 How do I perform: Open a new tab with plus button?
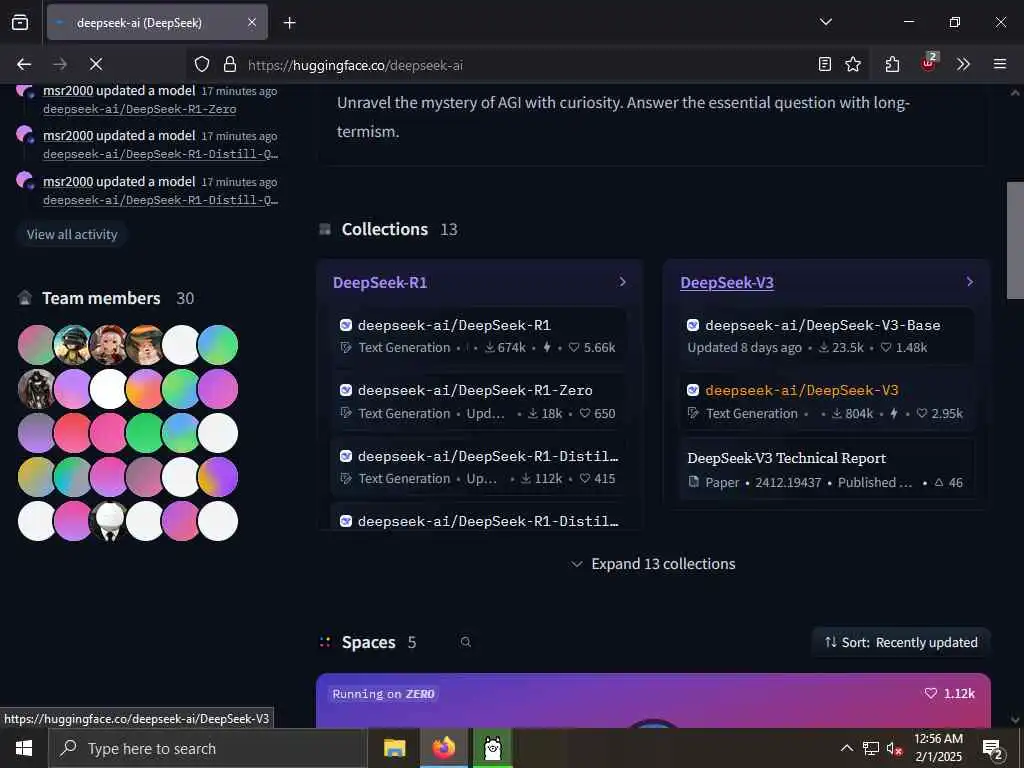pos(289,23)
